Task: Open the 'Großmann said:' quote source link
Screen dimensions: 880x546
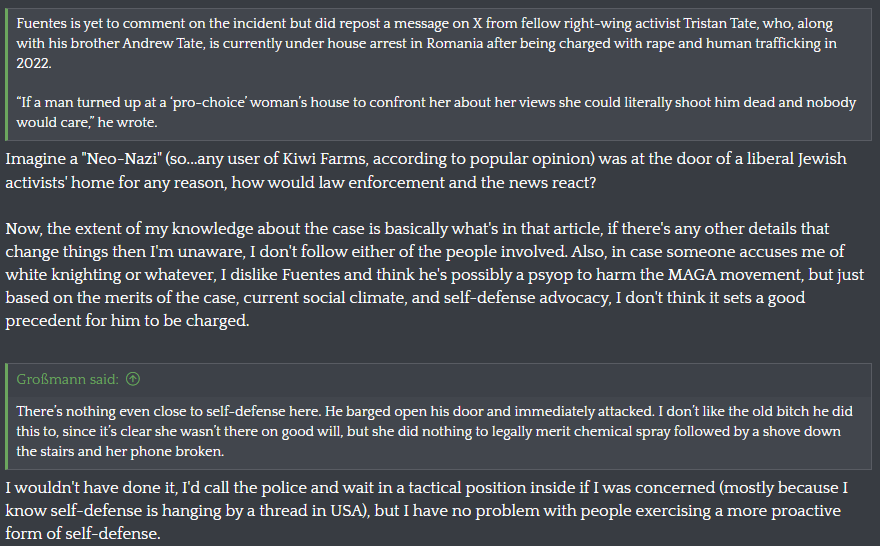Action: tap(67, 379)
